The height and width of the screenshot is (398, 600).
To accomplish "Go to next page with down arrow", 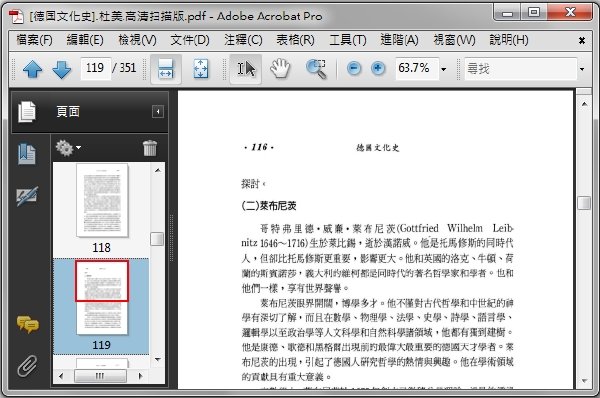I will 62,69.
